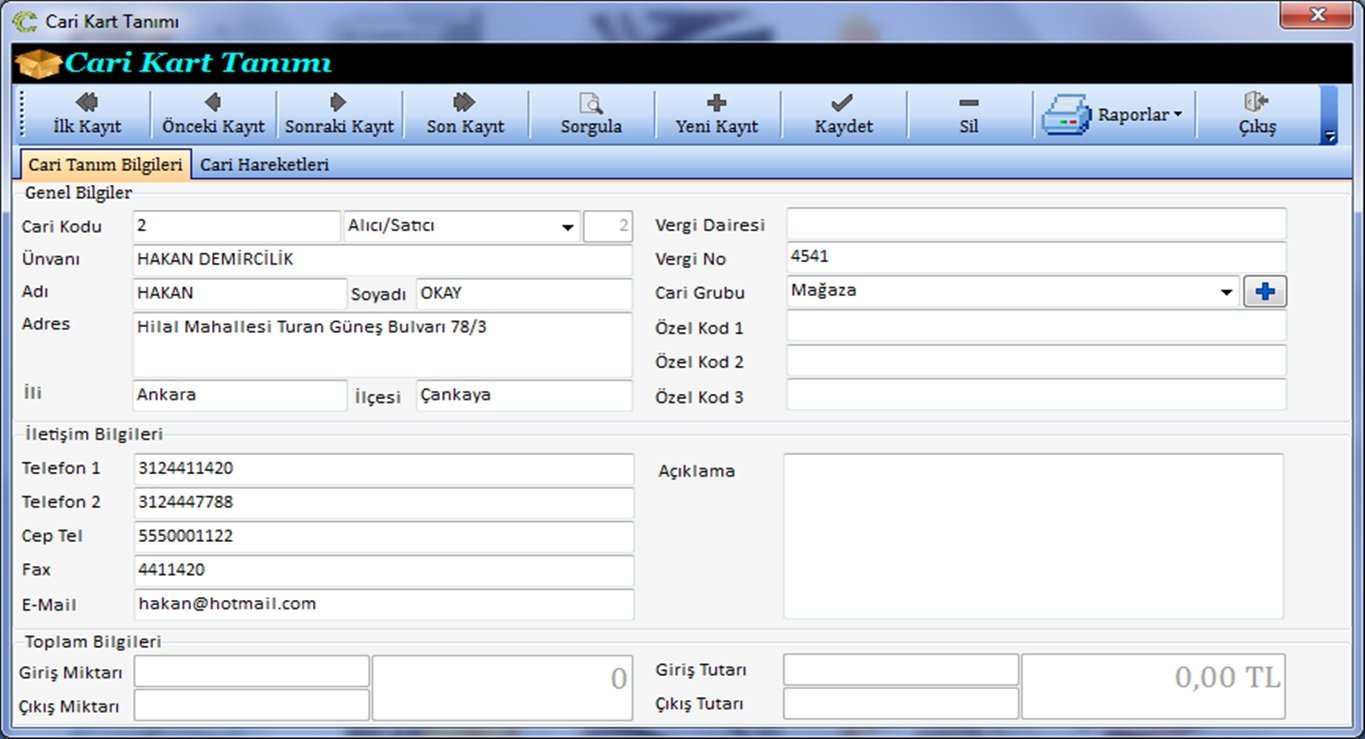Switch to Cari Hareketleri tab
Image resolution: width=1365 pixels, height=739 pixels.
coord(264,165)
